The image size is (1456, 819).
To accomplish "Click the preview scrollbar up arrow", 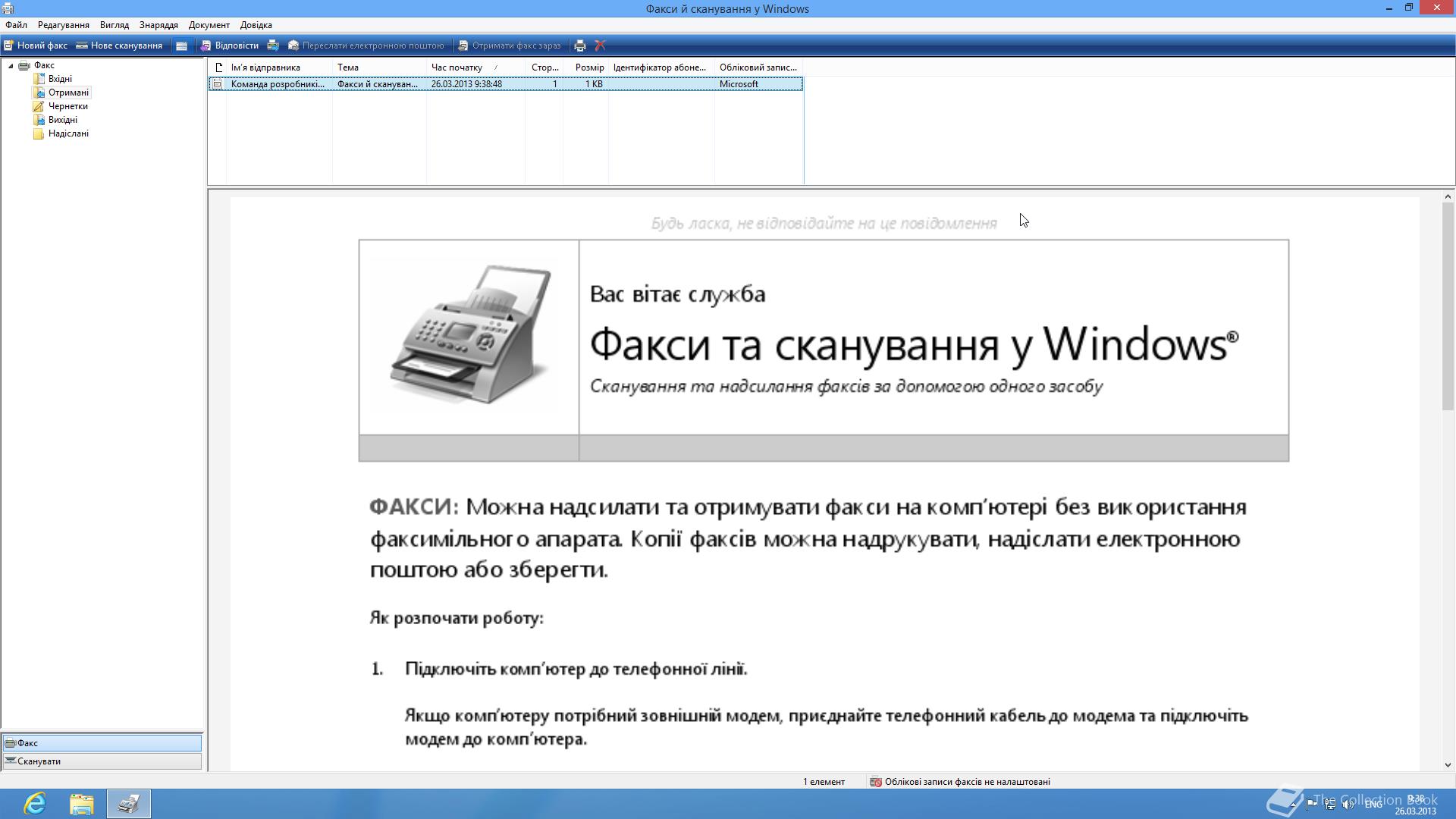I will [1448, 197].
